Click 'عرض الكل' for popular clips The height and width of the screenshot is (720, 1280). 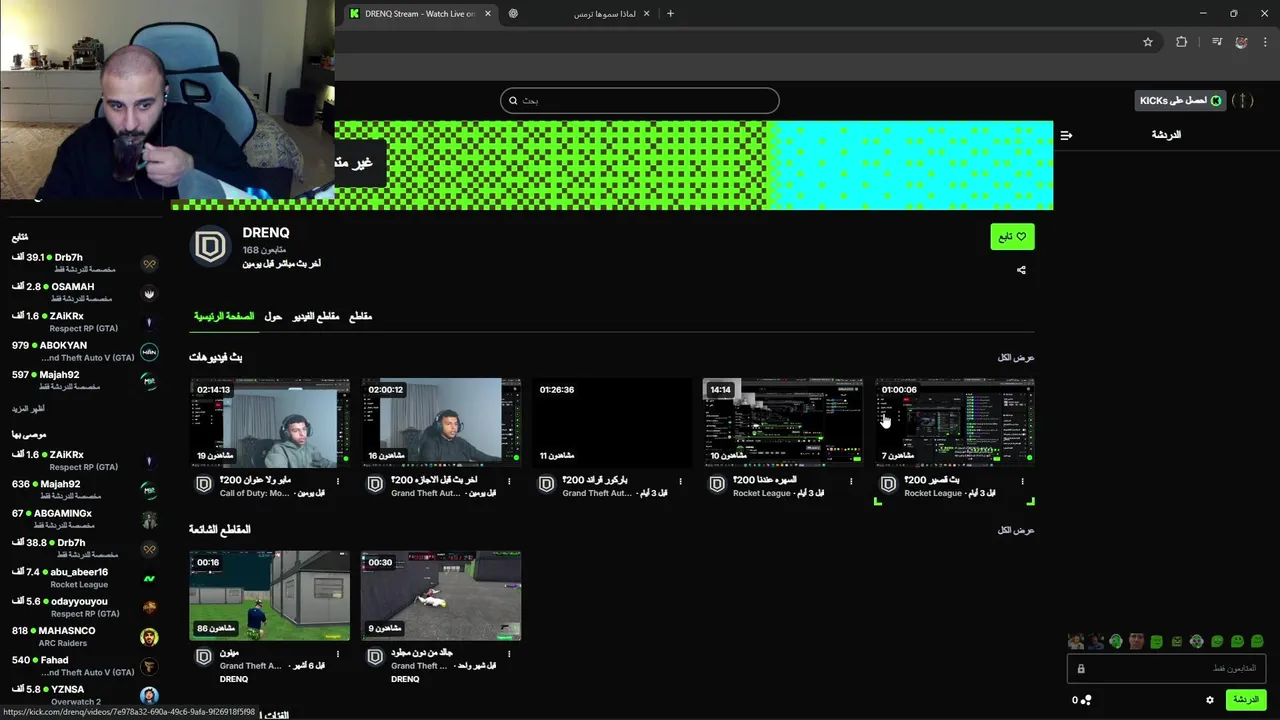[x=1016, y=530]
